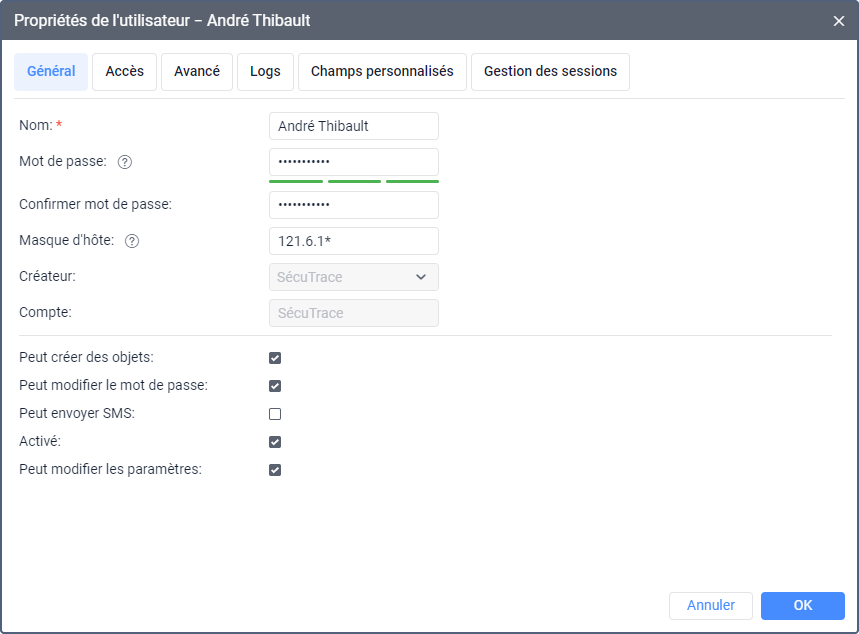Click the Créateur label text
The image size is (859, 634).
pos(47,276)
